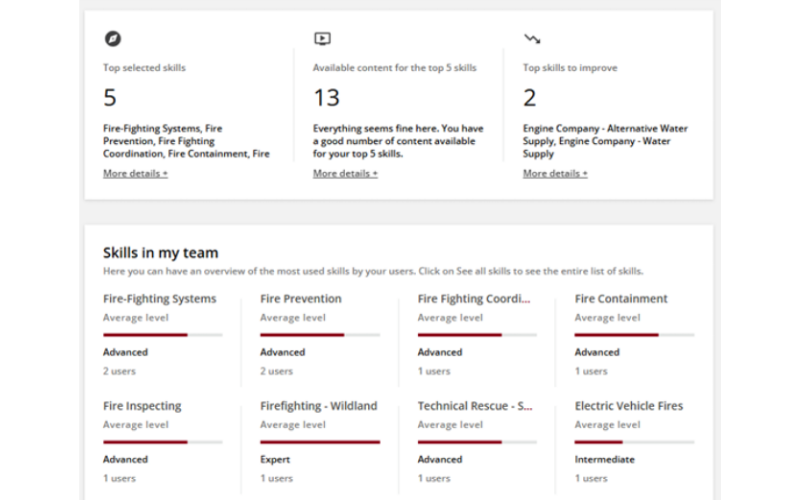The image size is (800, 500).
Task: Click the Technical Rescue level progress bar
Action: tap(478, 442)
